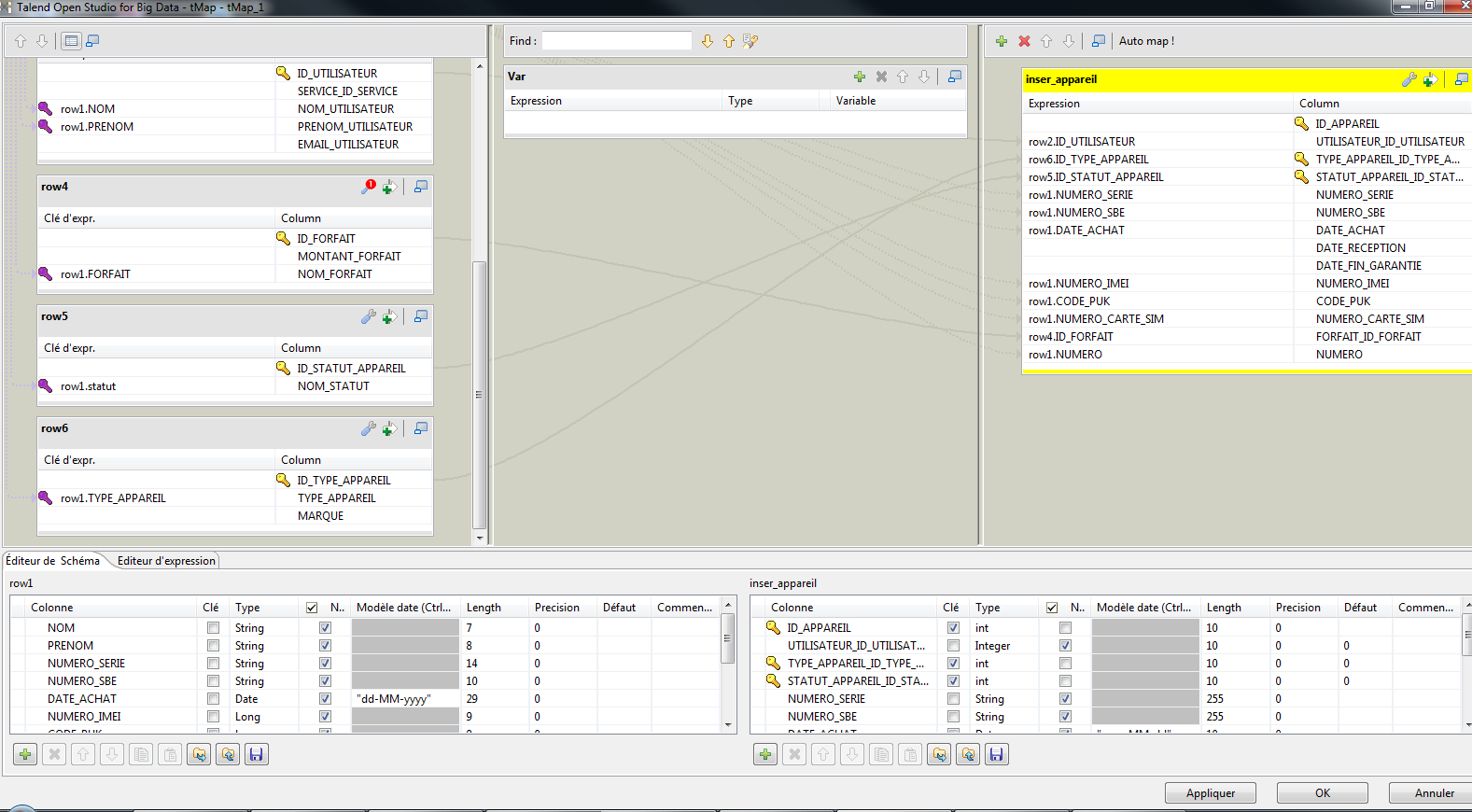Click Type cell Long for NUMERO_IMEI

pyautogui.click(x=247, y=717)
